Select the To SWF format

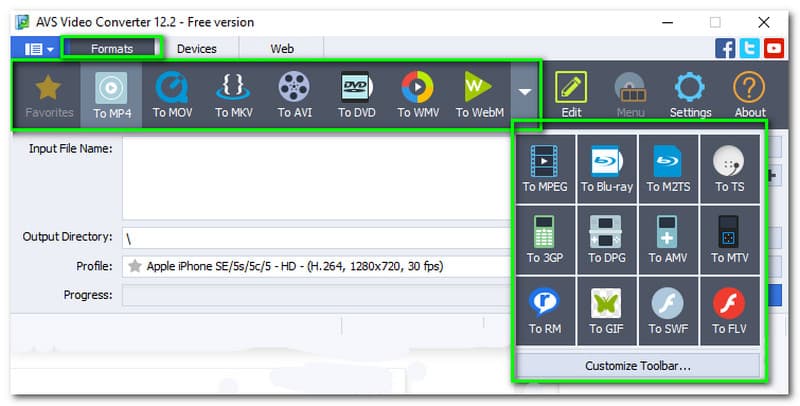pos(668,311)
